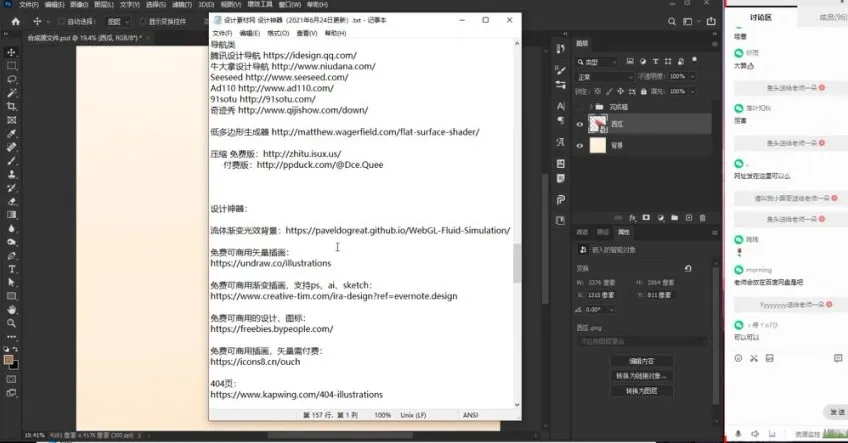848x443 pixels.
Task: Expand the 完成稿 layer group
Action: click(x=590, y=105)
